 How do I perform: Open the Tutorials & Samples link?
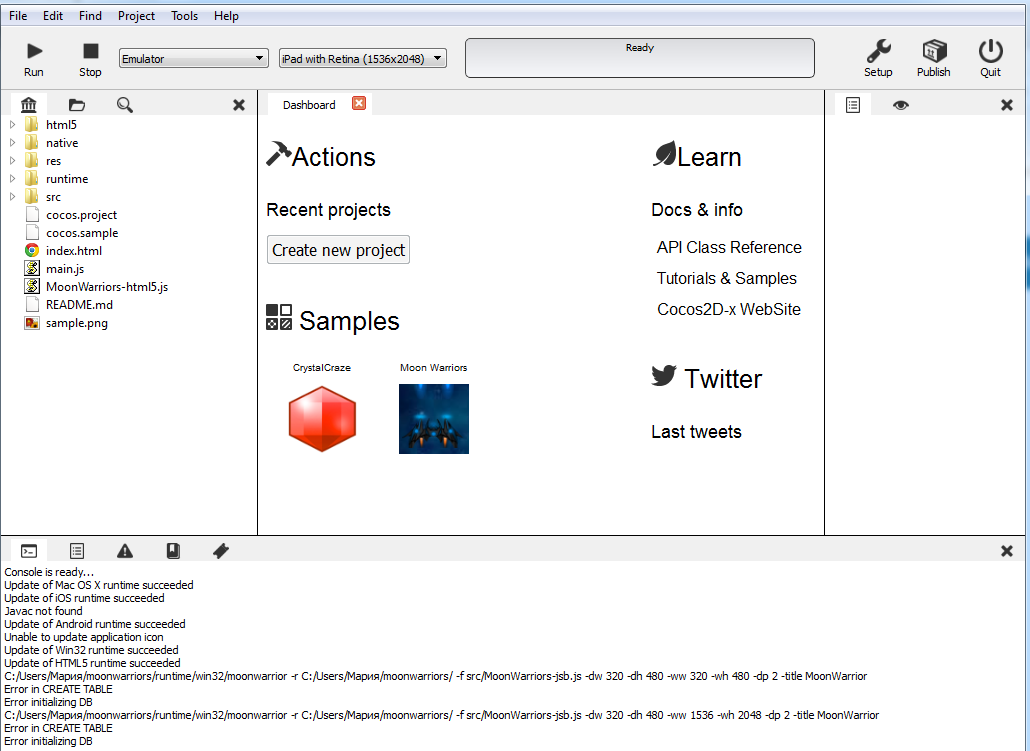(x=727, y=278)
